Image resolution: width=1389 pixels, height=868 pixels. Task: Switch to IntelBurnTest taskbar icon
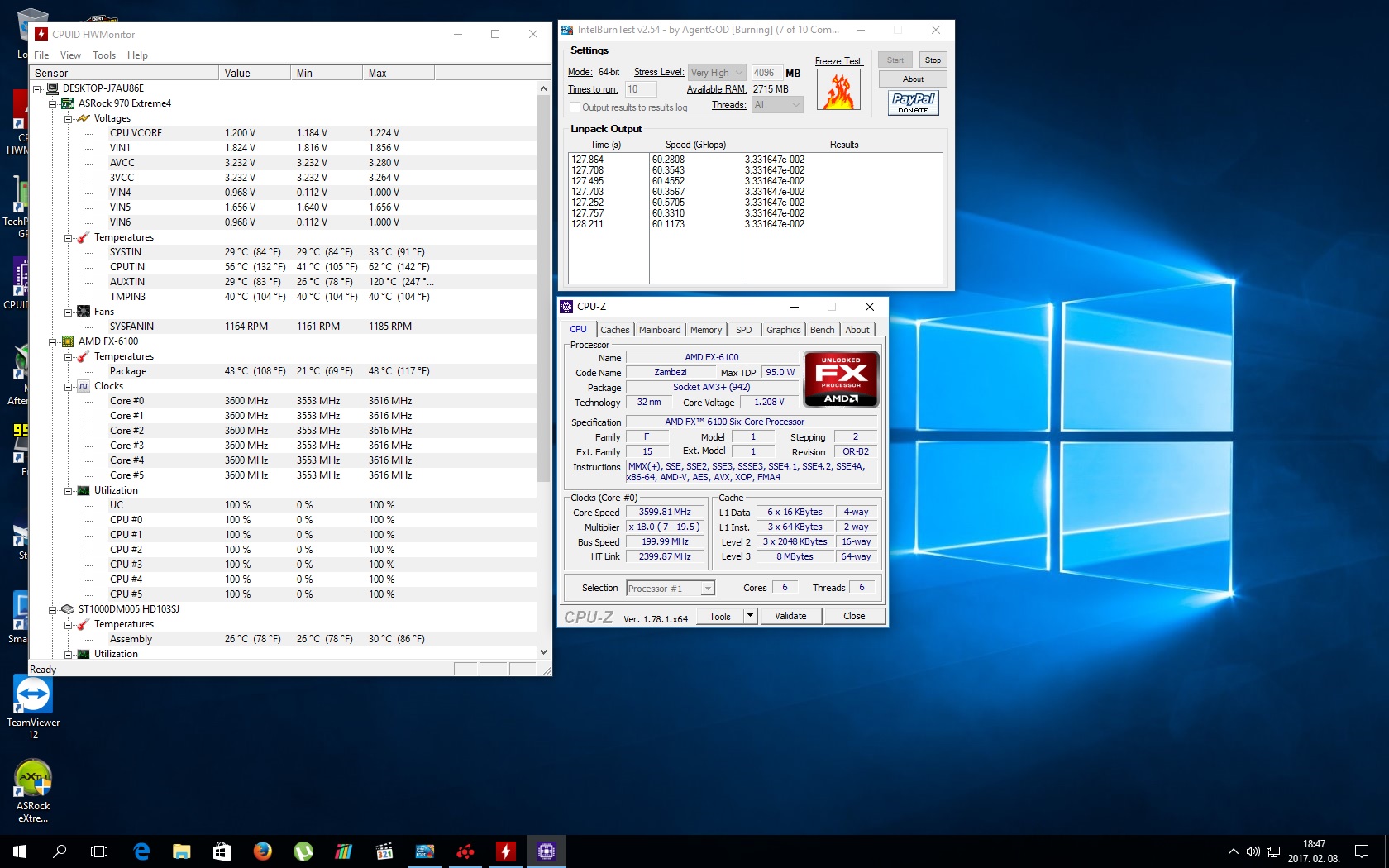425,851
